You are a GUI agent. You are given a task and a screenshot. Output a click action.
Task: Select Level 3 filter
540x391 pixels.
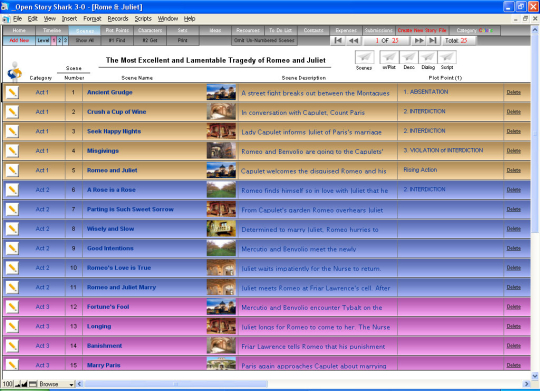coord(65,41)
